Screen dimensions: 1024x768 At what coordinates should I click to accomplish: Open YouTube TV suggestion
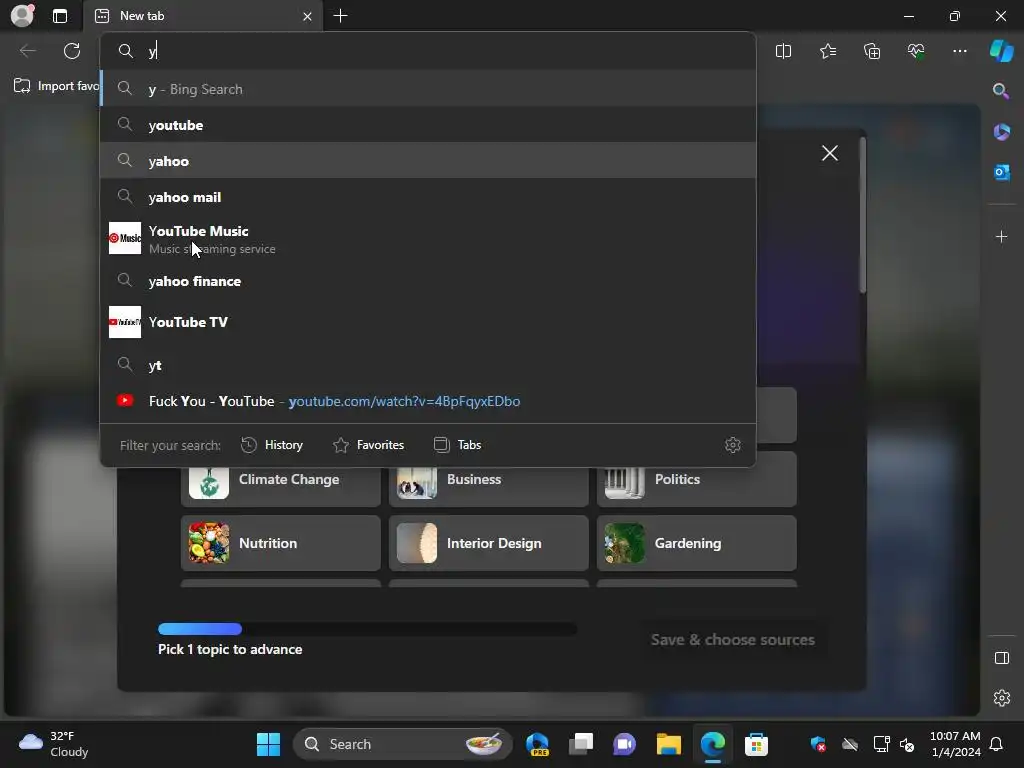tap(428, 322)
